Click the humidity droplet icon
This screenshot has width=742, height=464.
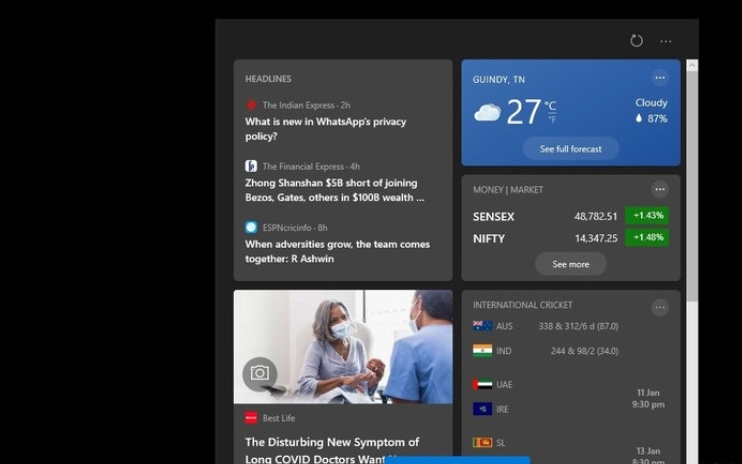pos(639,118)
